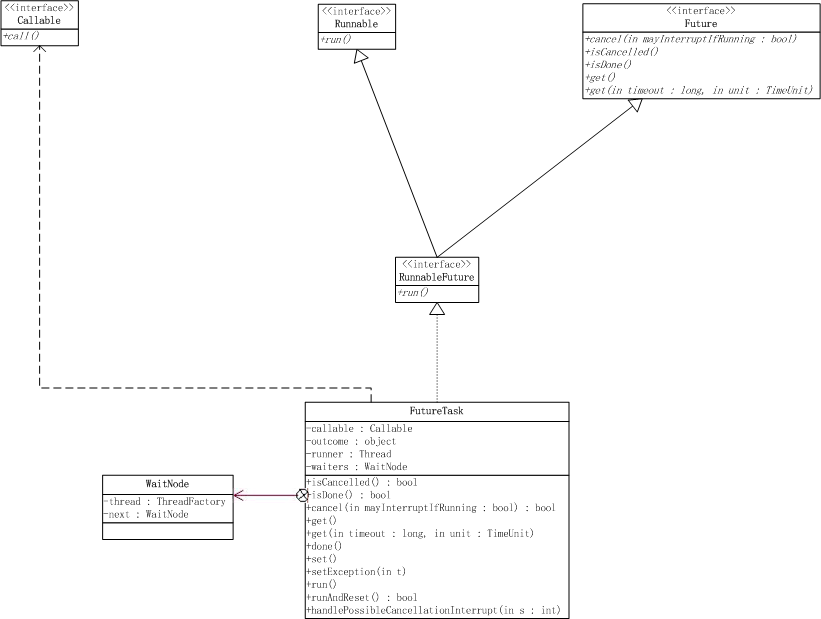Viewport: 821px width, 619px height.
Task: Select the Callable interface title
Action: pyautogui.click(x=39, y=20)
